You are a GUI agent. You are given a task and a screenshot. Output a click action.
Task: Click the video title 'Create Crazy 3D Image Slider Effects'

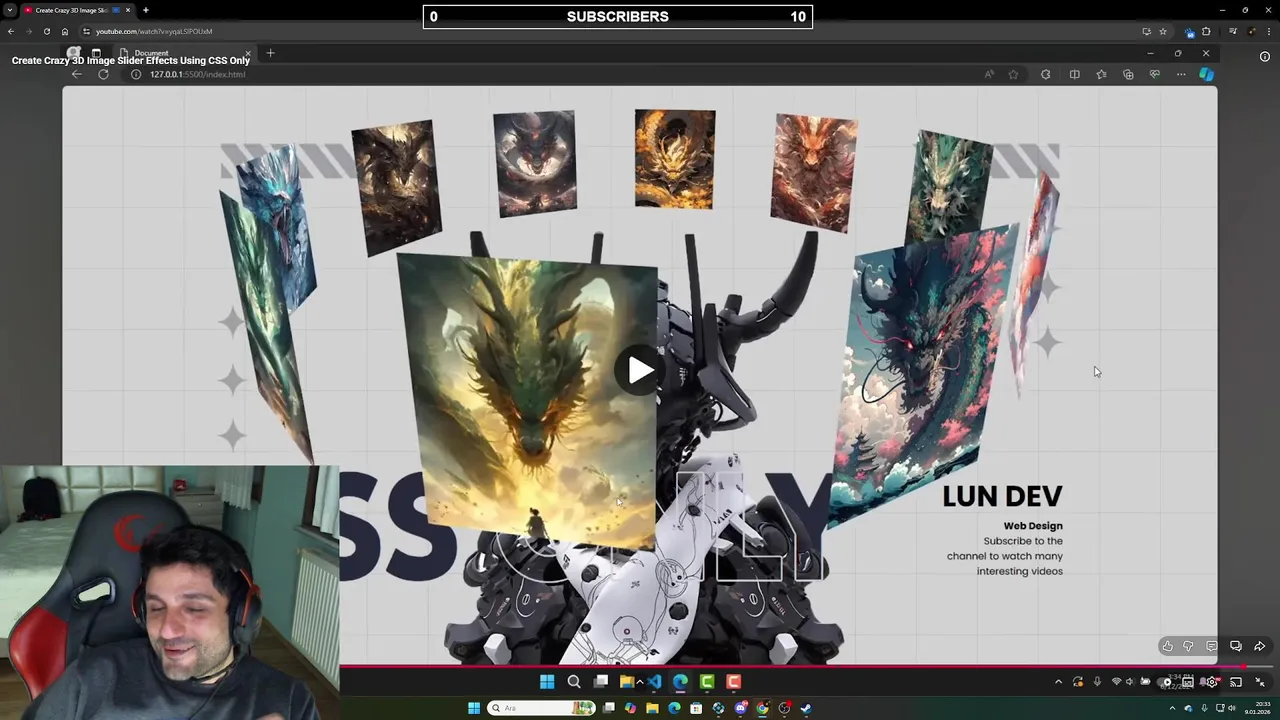pos(131,60)
